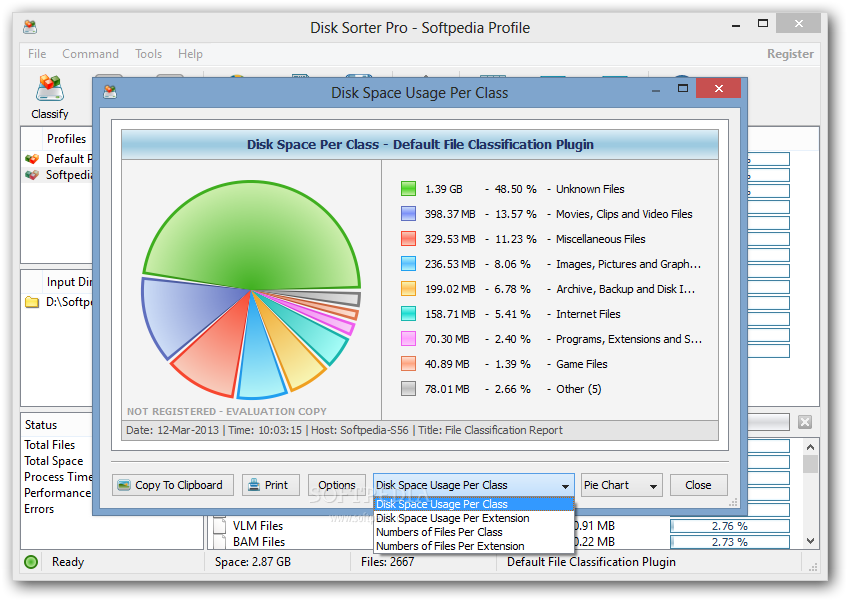Click the red Miscellaneous Files color swatch
This screenshot has height=601, width=848.
pos(408,239)
